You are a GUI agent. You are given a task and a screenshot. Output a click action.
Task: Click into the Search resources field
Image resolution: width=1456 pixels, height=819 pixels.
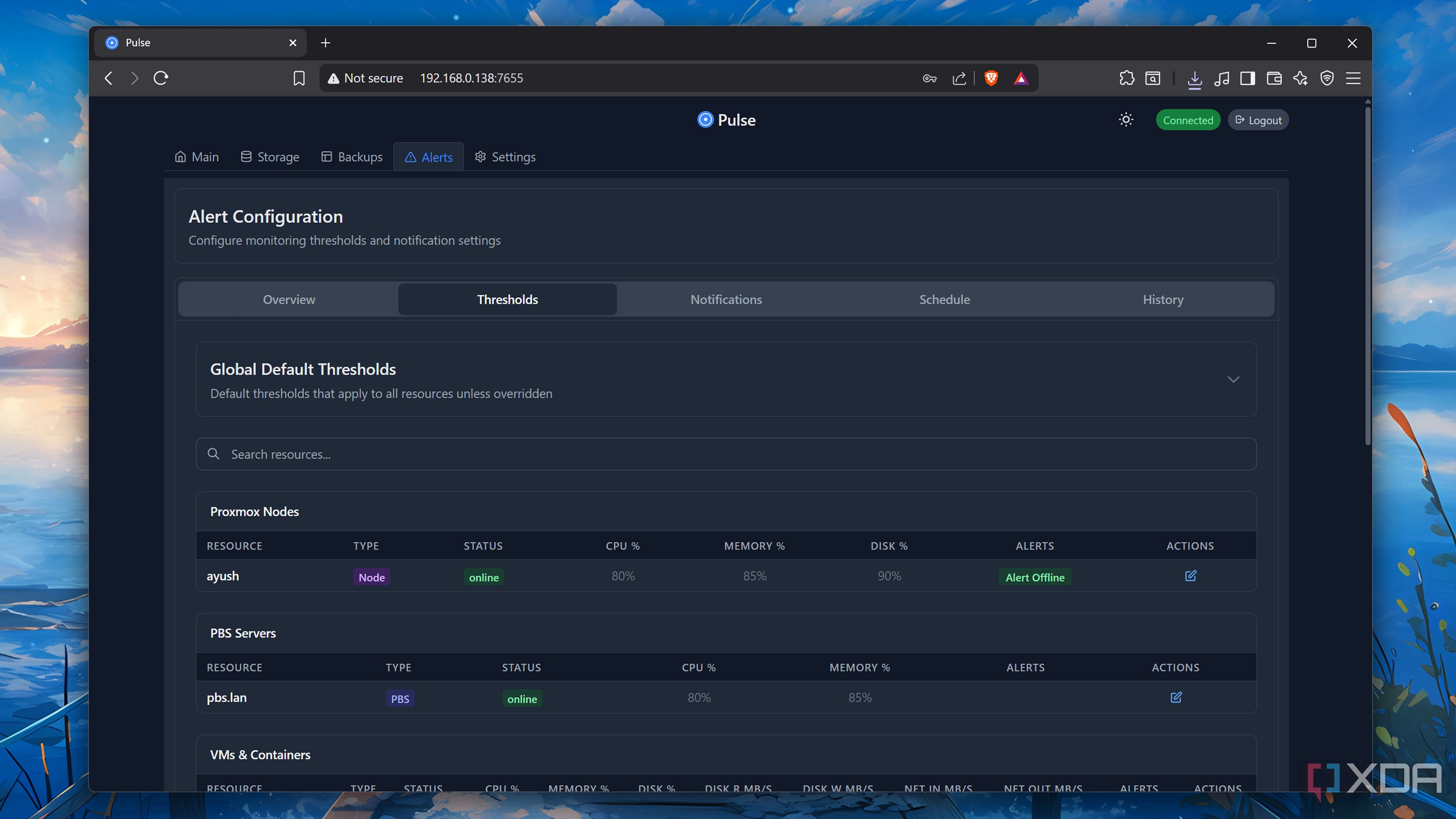(726, 454)
